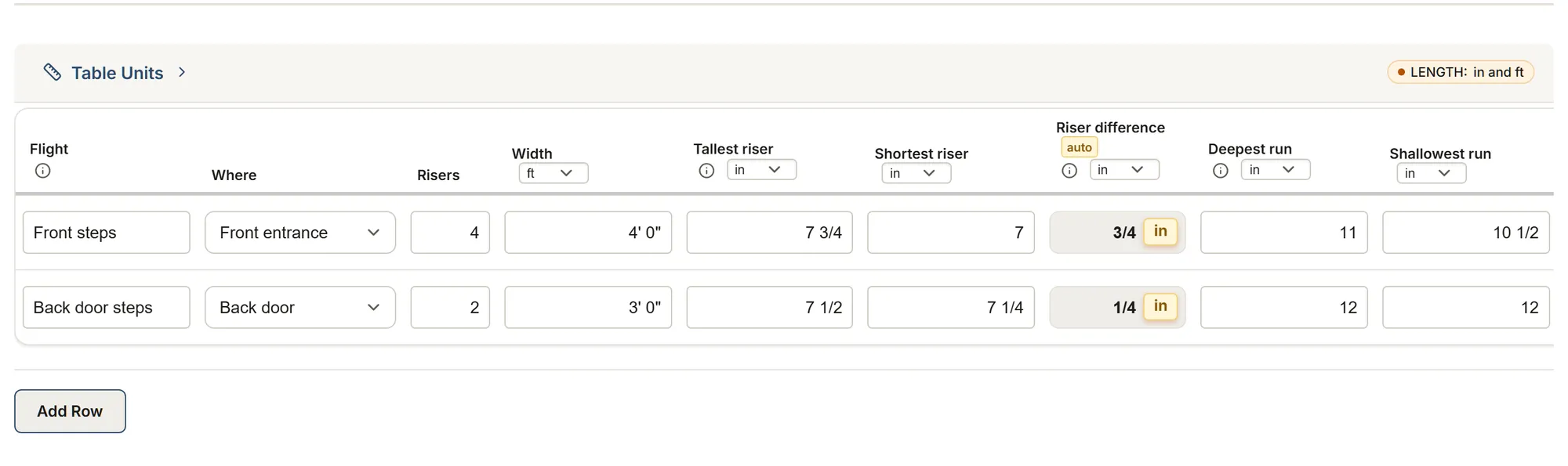Image resolution: width=1568 pixels, height=466 pixels.
Task: Select Riser difference value 1/4 in
Action: (x=1118, y=308)
